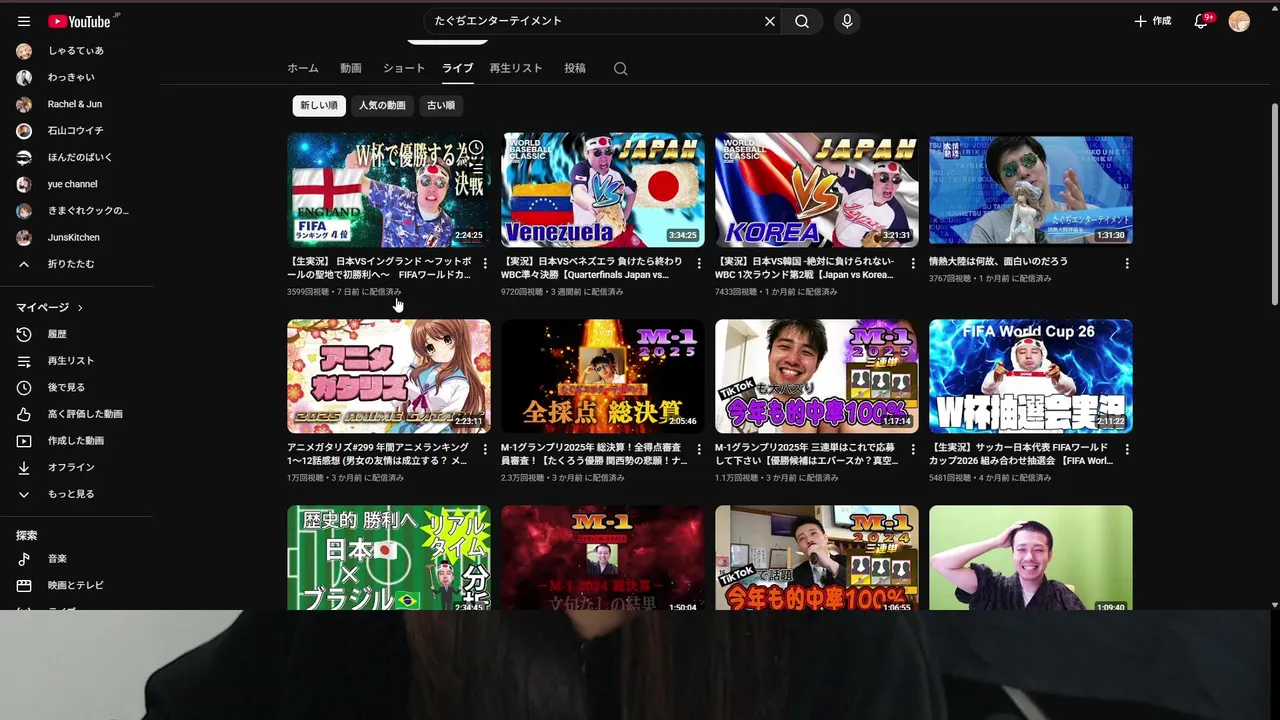Screen dimensions: 1280x720
Task: Clear the search box text
Action: (770, 21)
